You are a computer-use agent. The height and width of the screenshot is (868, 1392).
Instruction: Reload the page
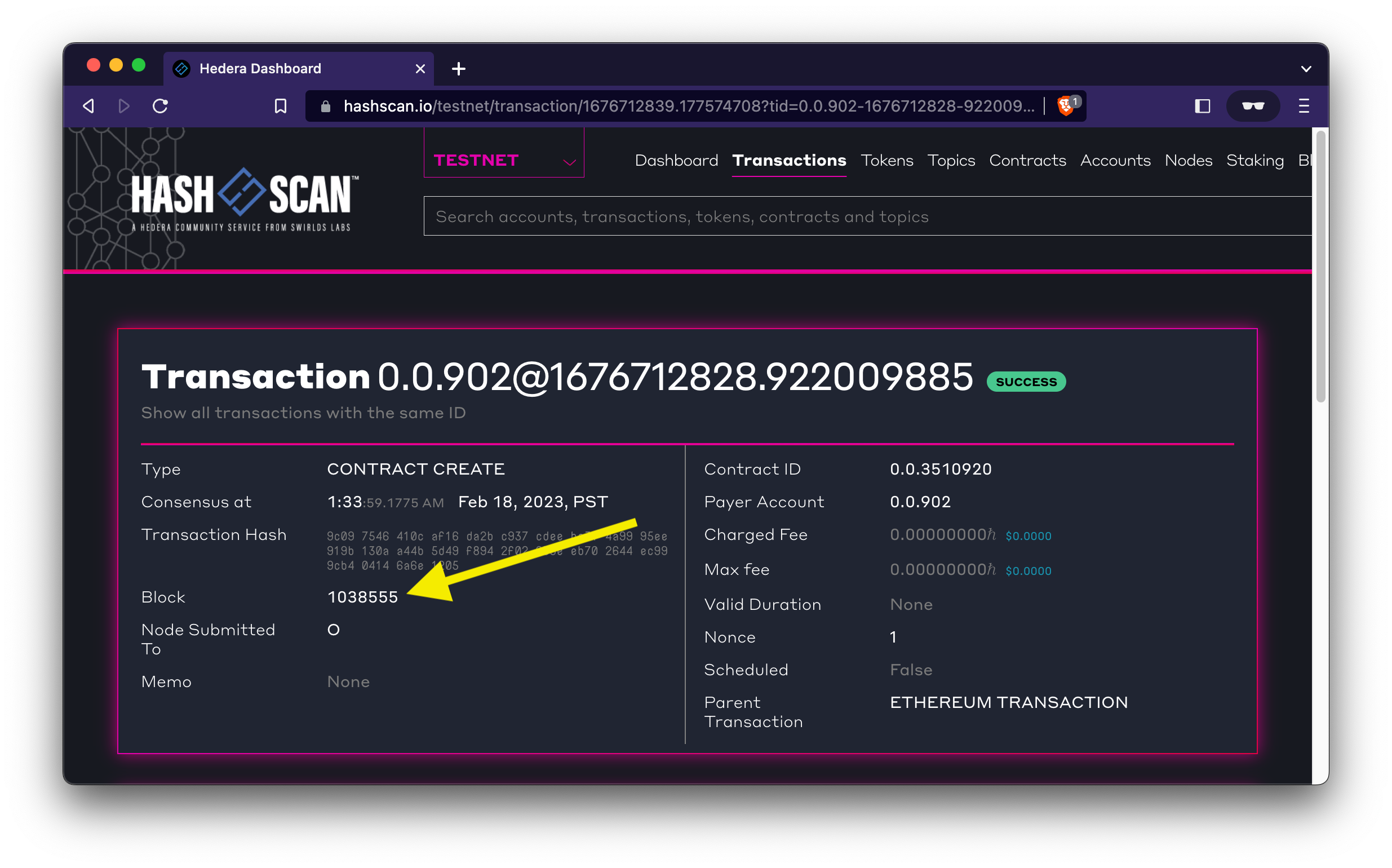click(x=160, y=106)
